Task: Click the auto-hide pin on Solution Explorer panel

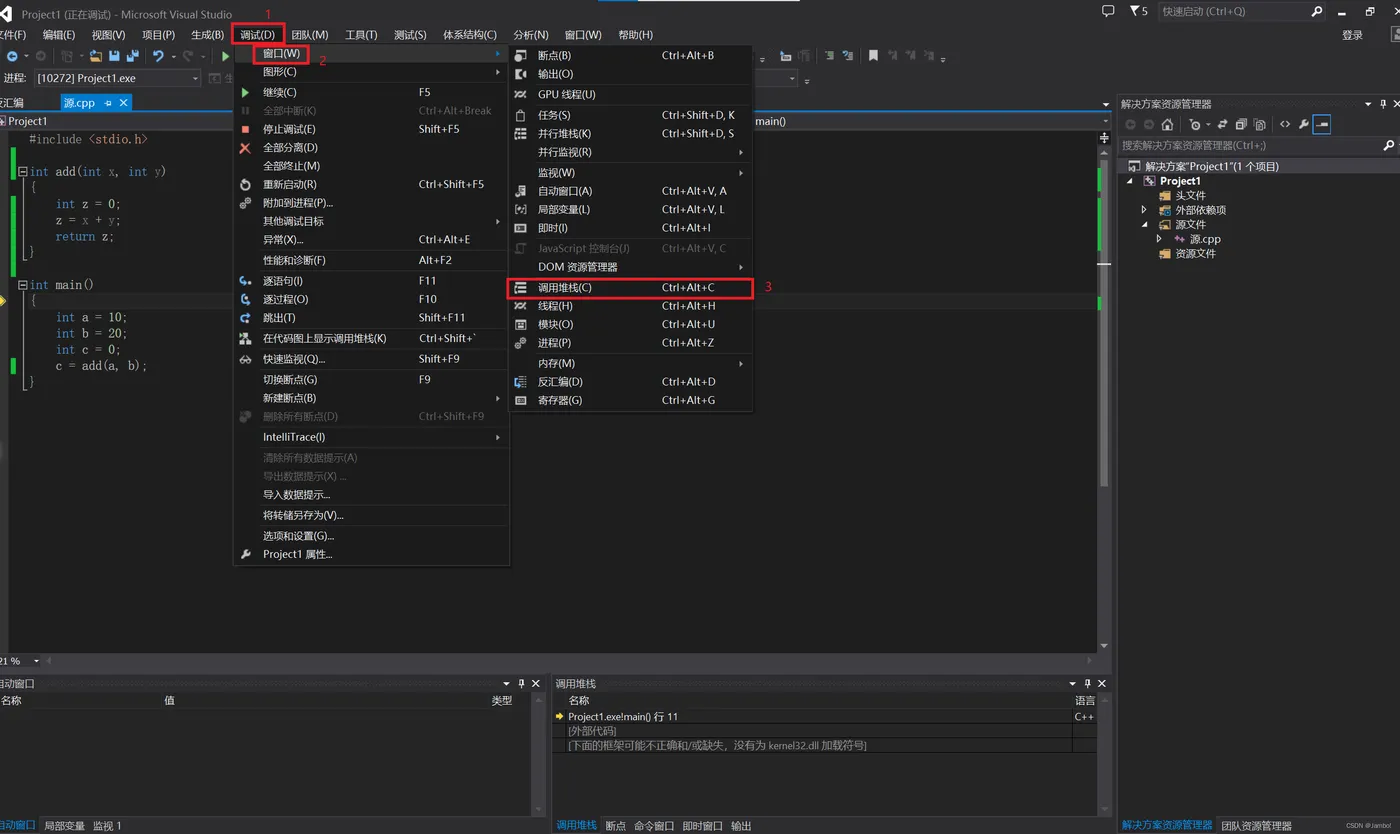Action: (x=1383, y=104)
